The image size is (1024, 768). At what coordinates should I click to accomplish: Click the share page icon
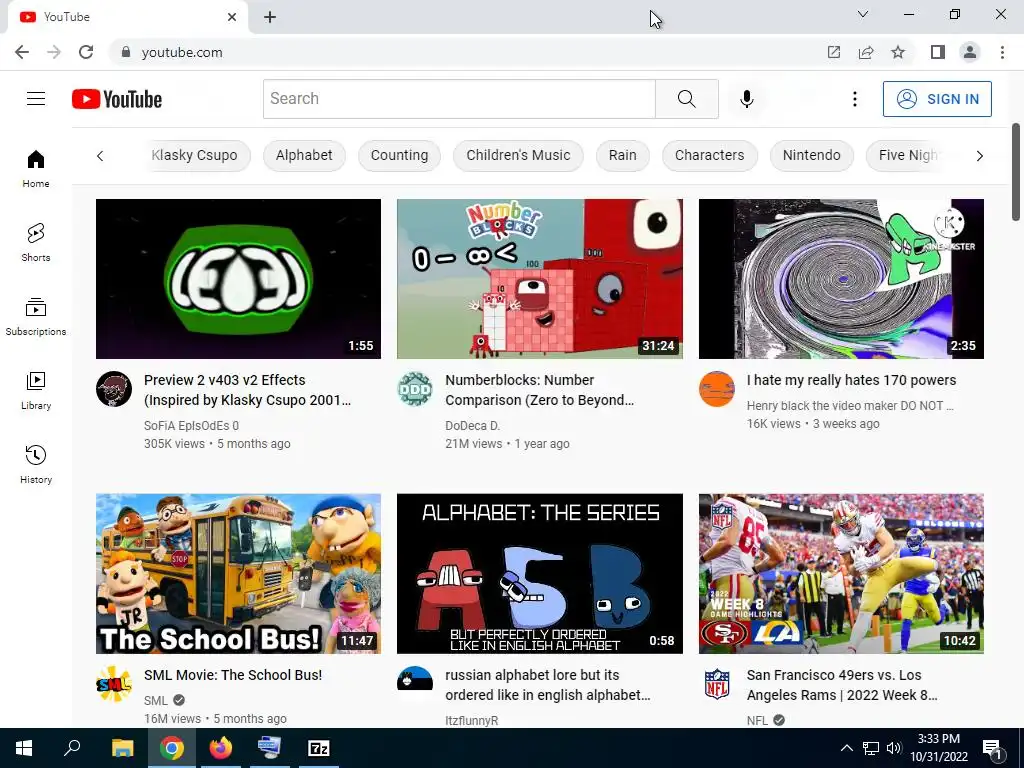(x=866, y=52)
